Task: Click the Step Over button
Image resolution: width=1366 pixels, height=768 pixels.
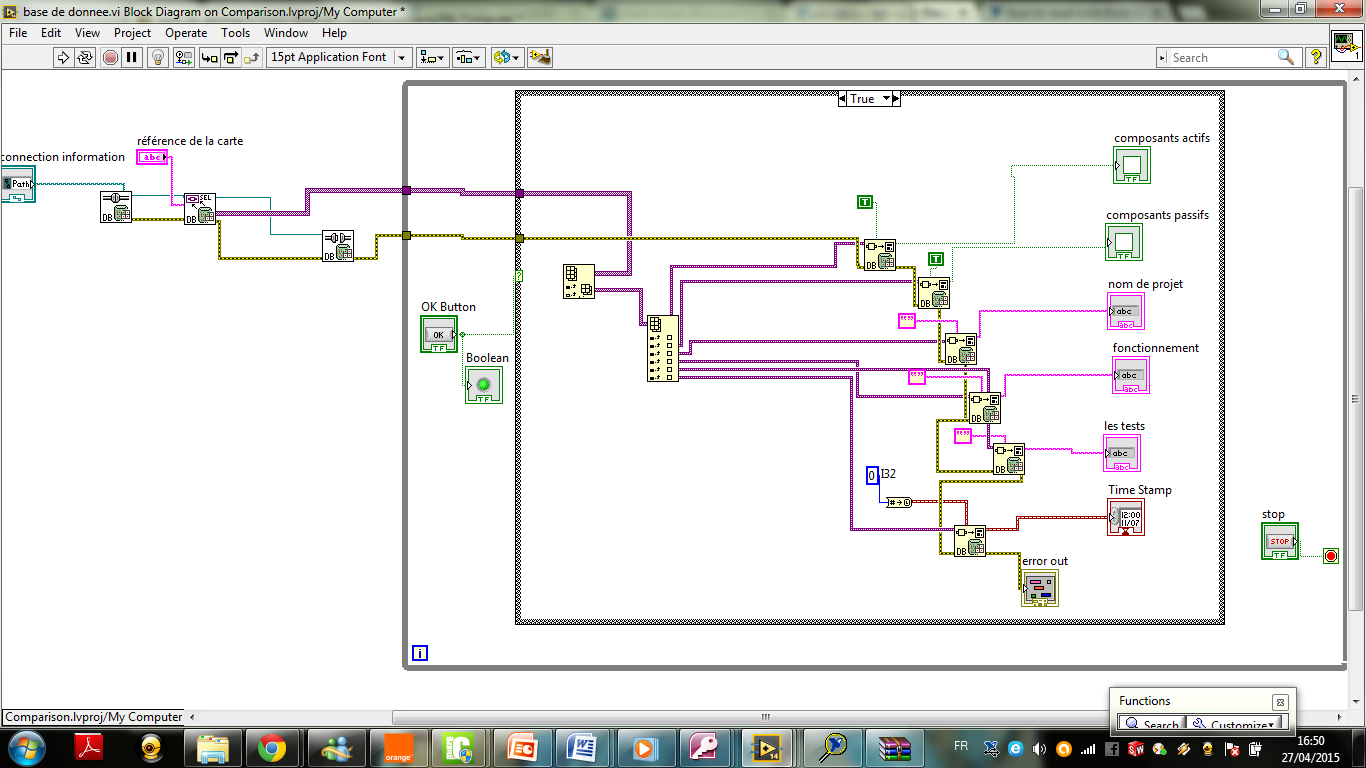Action: [x=231, y=58]
